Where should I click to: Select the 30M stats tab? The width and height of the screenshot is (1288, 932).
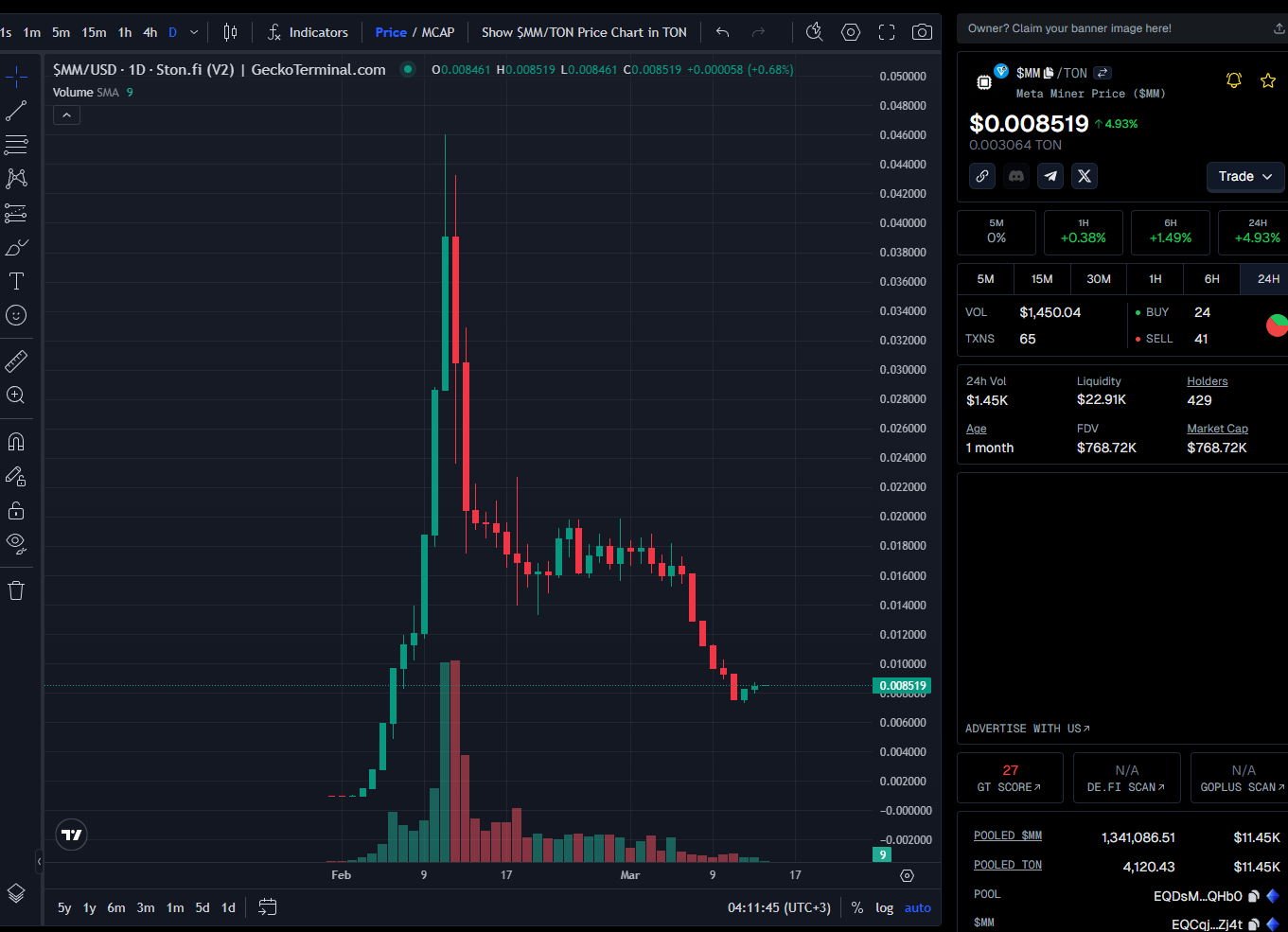(x=1099, y=279)
